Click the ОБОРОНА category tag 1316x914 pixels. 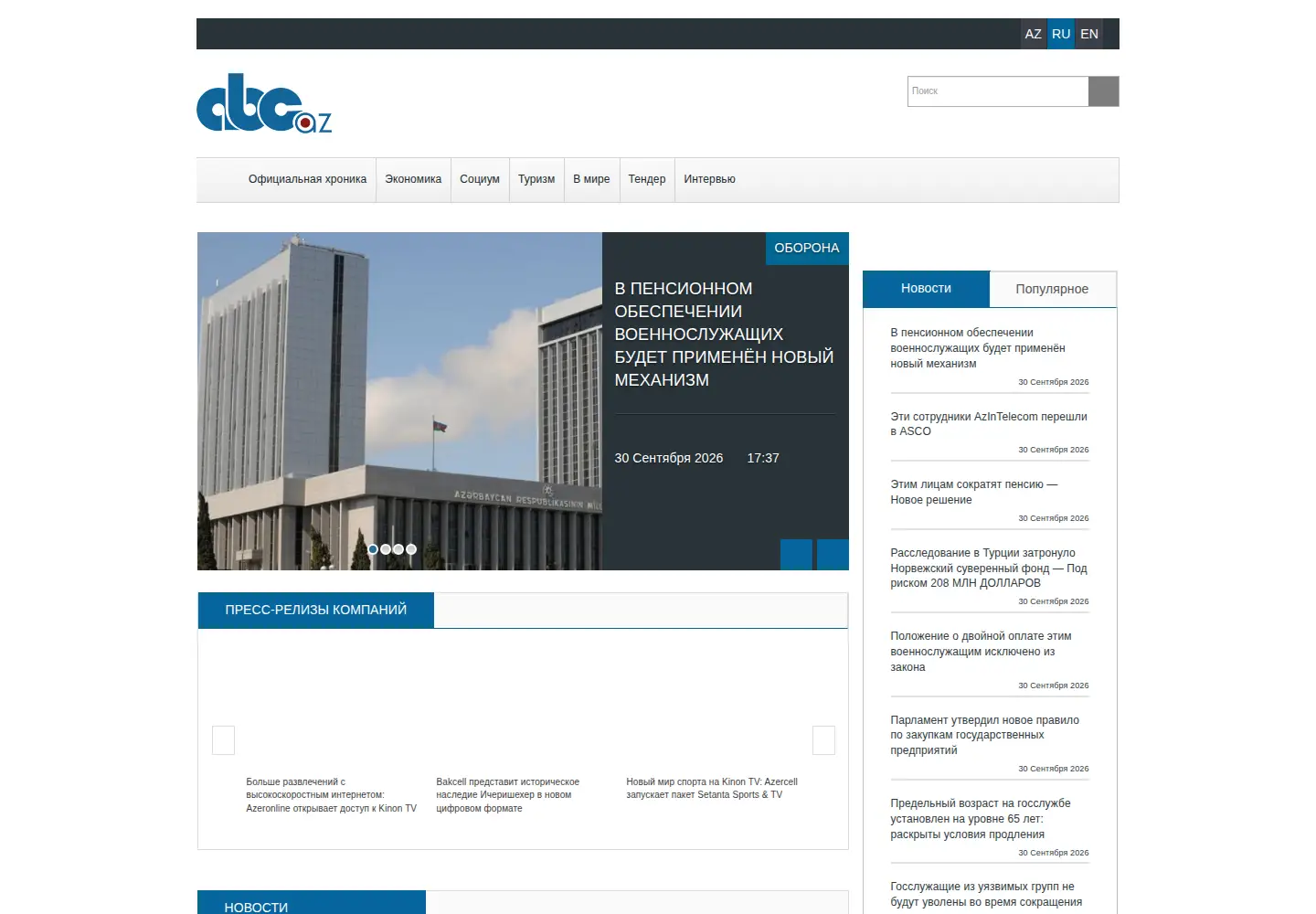pyautogui.click(x=807, y=248)
